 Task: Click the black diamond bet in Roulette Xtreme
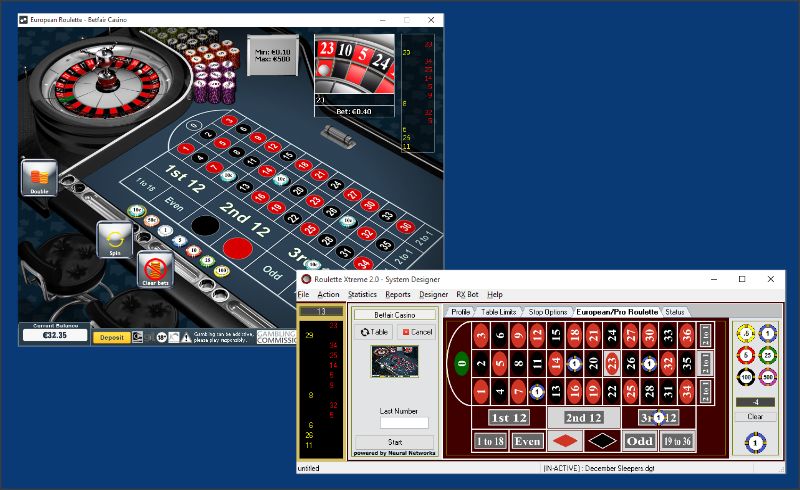point(602,441)
